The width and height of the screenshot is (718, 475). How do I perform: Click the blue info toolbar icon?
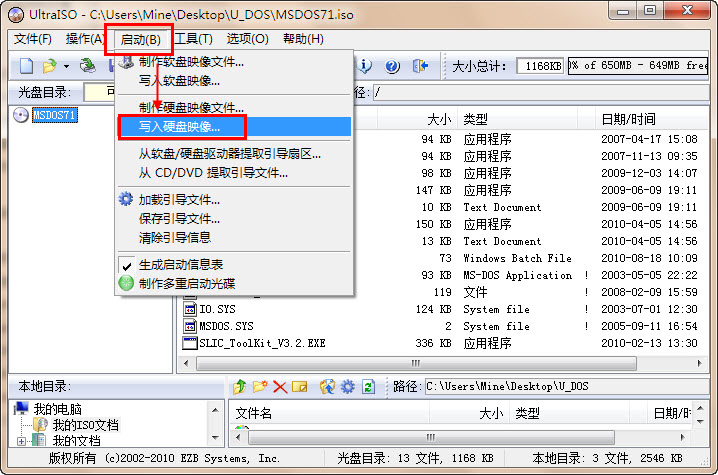[365, 66]
